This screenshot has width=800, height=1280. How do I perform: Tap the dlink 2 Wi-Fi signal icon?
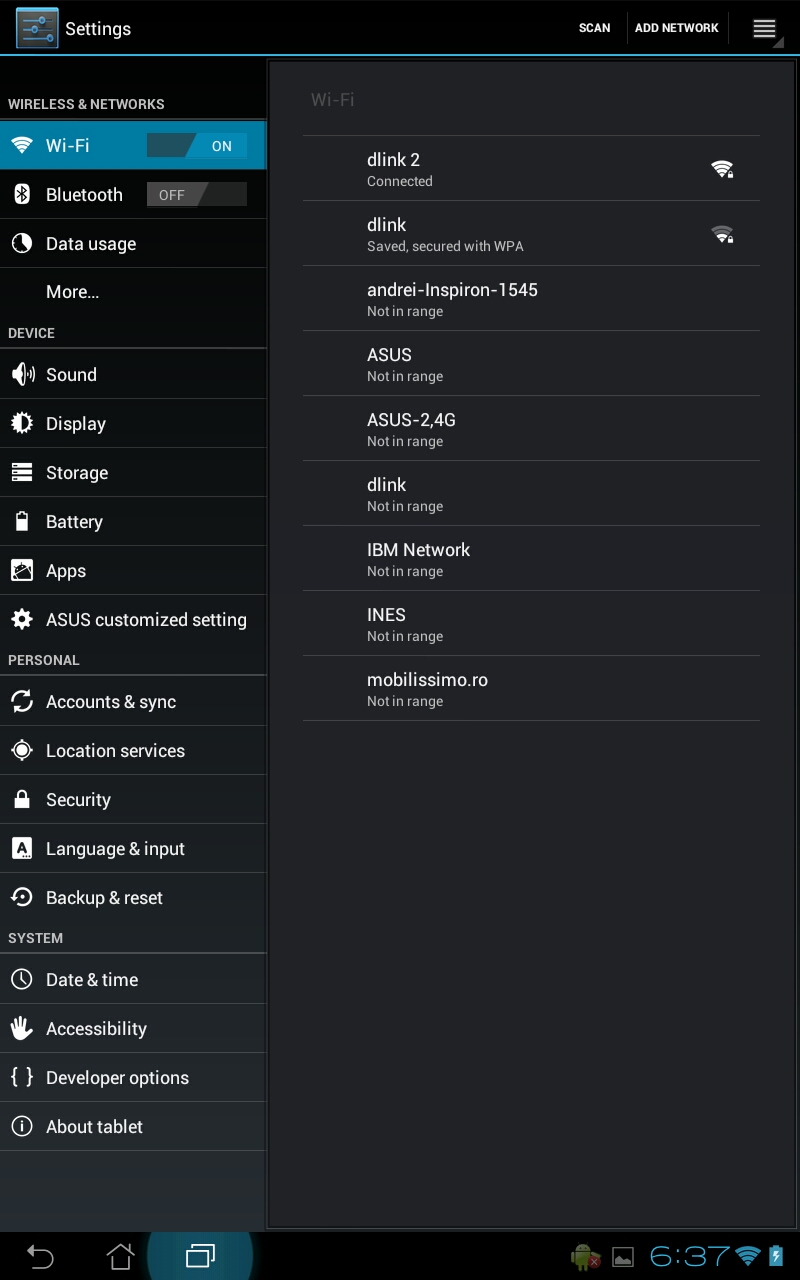click(722, 169)
